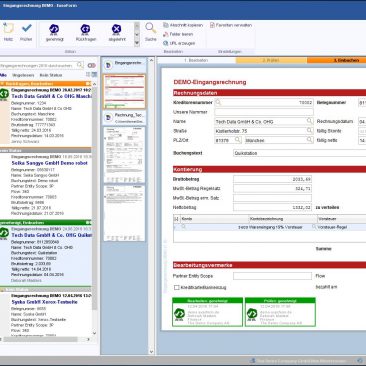
Task: Toggle select-all checkbox in Konto table header
Action: pyautogui.click(x=176, y=219)
